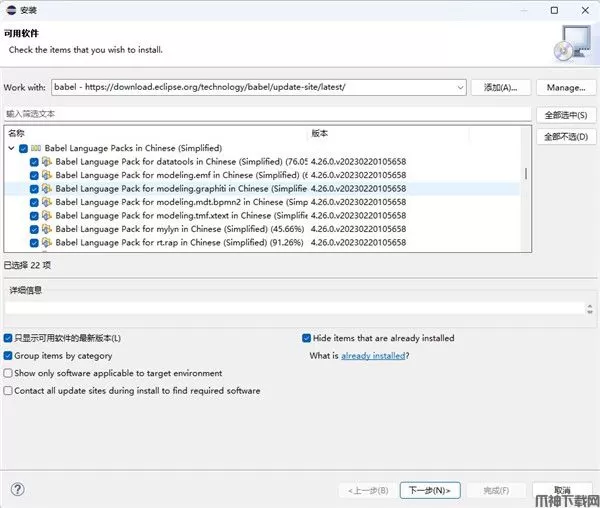Close the 安装 dialog window
This screenshot has width=600, height=508.
click(x=585, y=10)
